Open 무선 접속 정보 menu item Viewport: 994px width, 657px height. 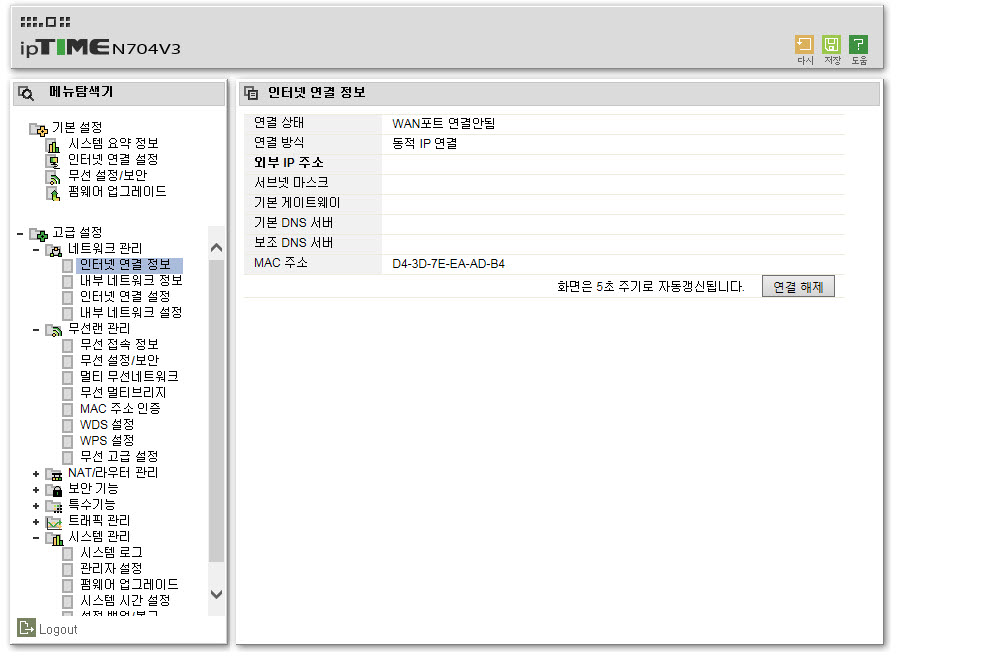119,344
